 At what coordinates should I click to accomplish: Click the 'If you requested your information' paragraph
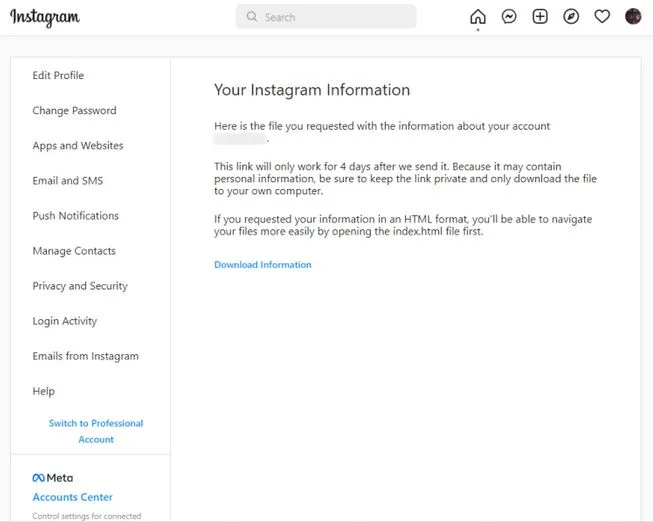coord(403,225)
